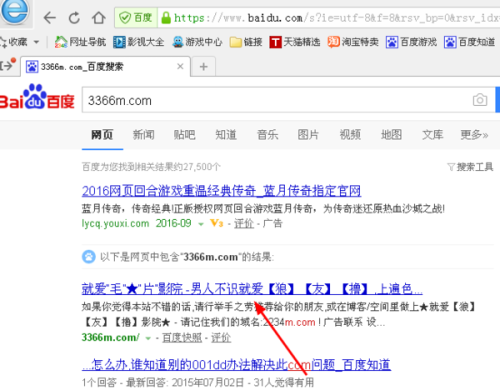This screenshot has height=390, width=500.
Task: Switch to the 新闻 search tab
Action: pyautogui.click(x=144, y=135)
